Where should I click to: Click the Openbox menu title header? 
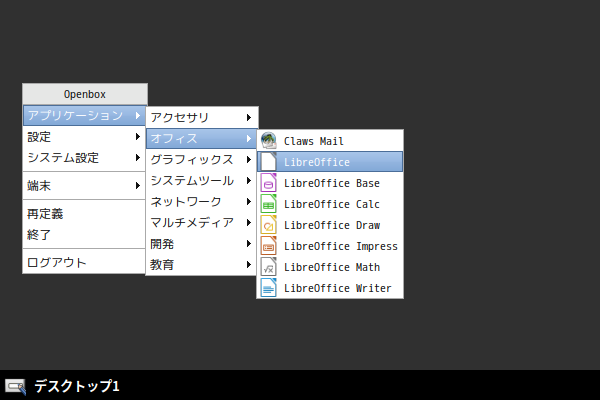click(85, 94)
